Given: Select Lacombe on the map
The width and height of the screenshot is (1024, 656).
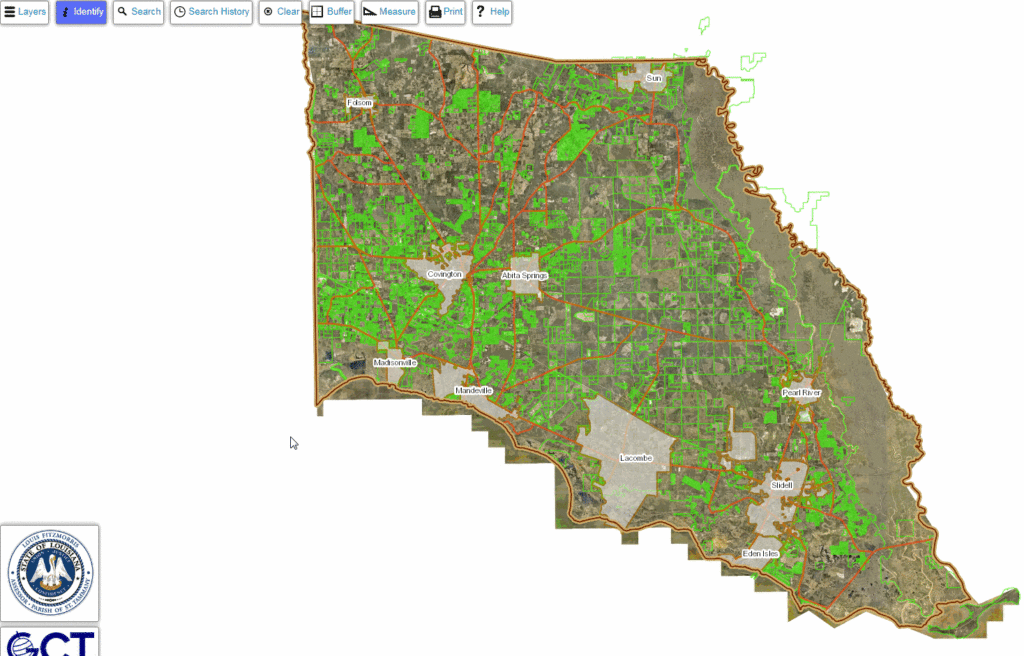Looking at the screenshot, I should 636,457.
